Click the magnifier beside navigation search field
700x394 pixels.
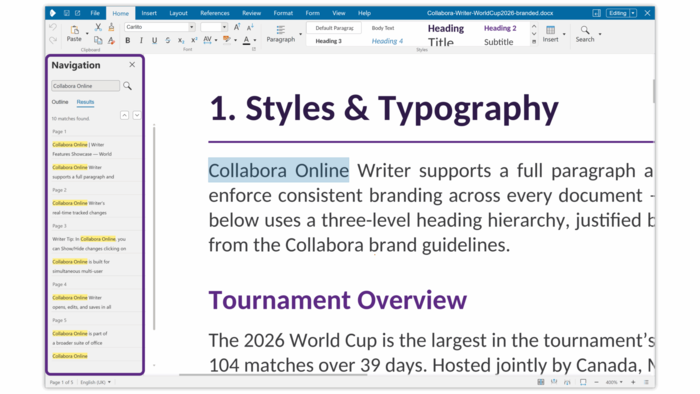pyautogui.click(x=127, y=86)
